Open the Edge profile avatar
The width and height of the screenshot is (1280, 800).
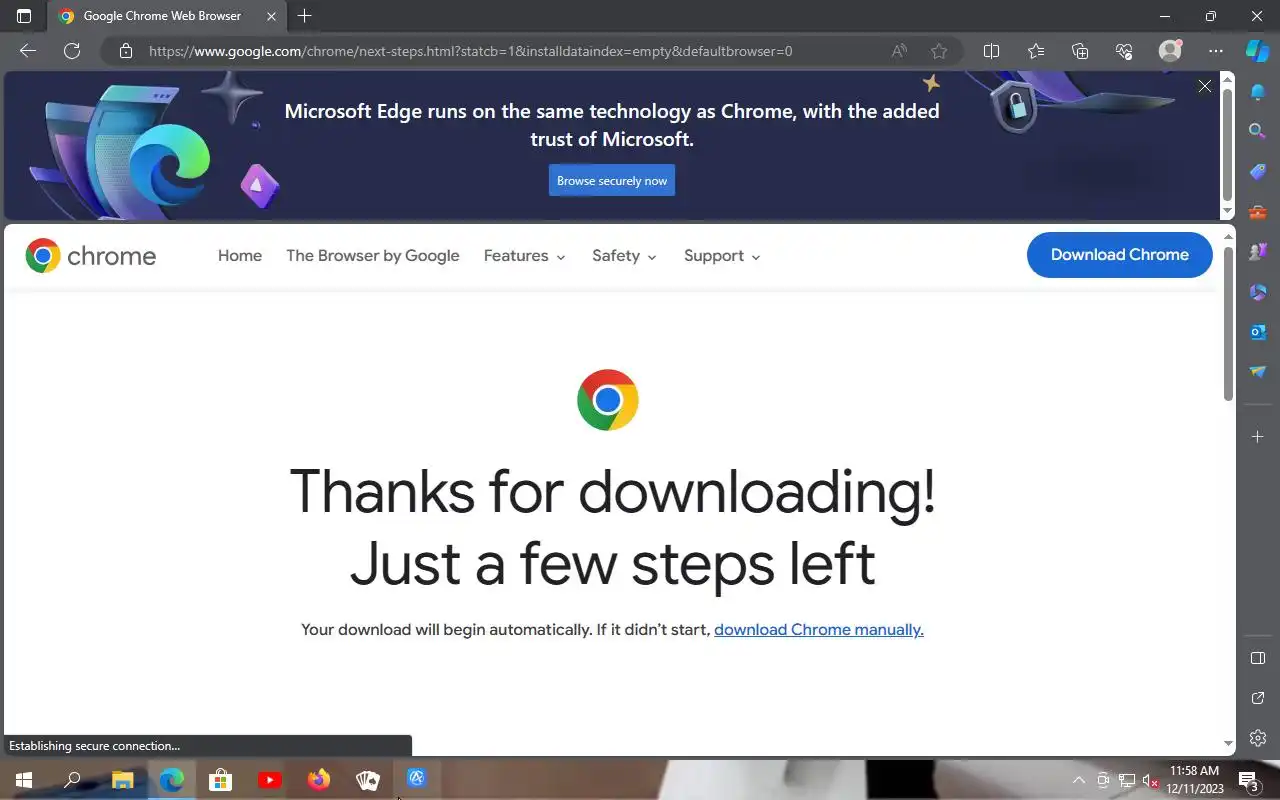pyautogui.click(x=1170, y=51)
